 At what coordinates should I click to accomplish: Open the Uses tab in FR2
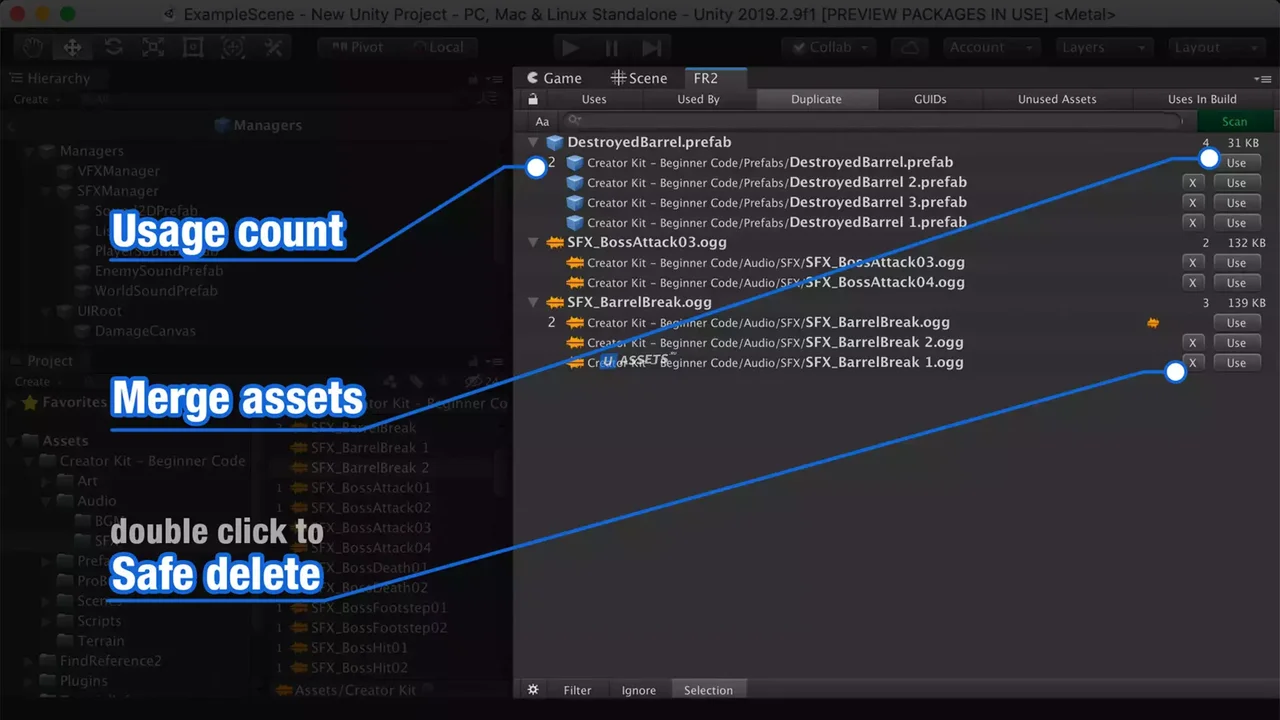pyautogui.click(x=594, y=99)
